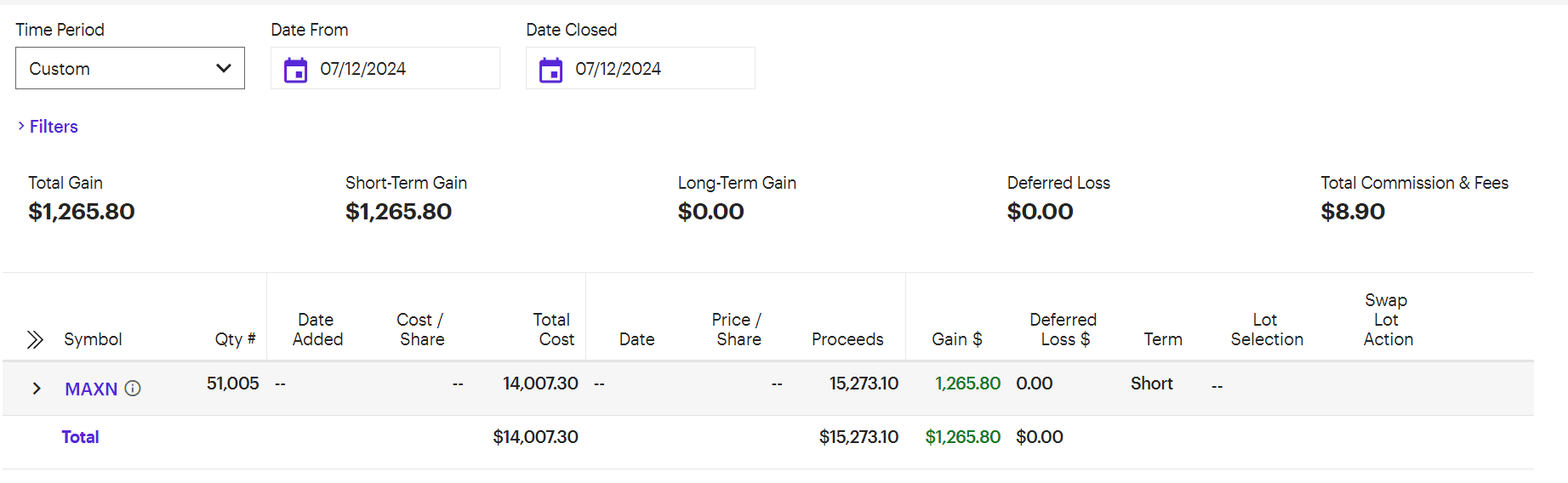Sort by Term column header

1163,339
